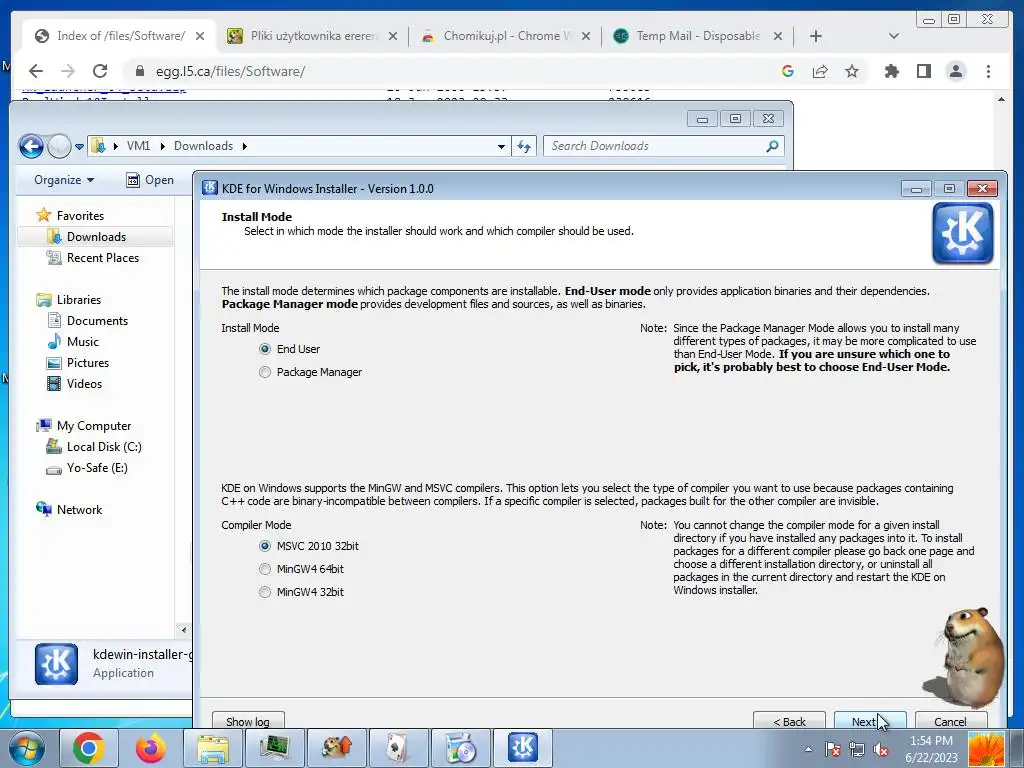1024x768 pixels.
Task: Show hidden system tray icons
Action: (808, 749)
